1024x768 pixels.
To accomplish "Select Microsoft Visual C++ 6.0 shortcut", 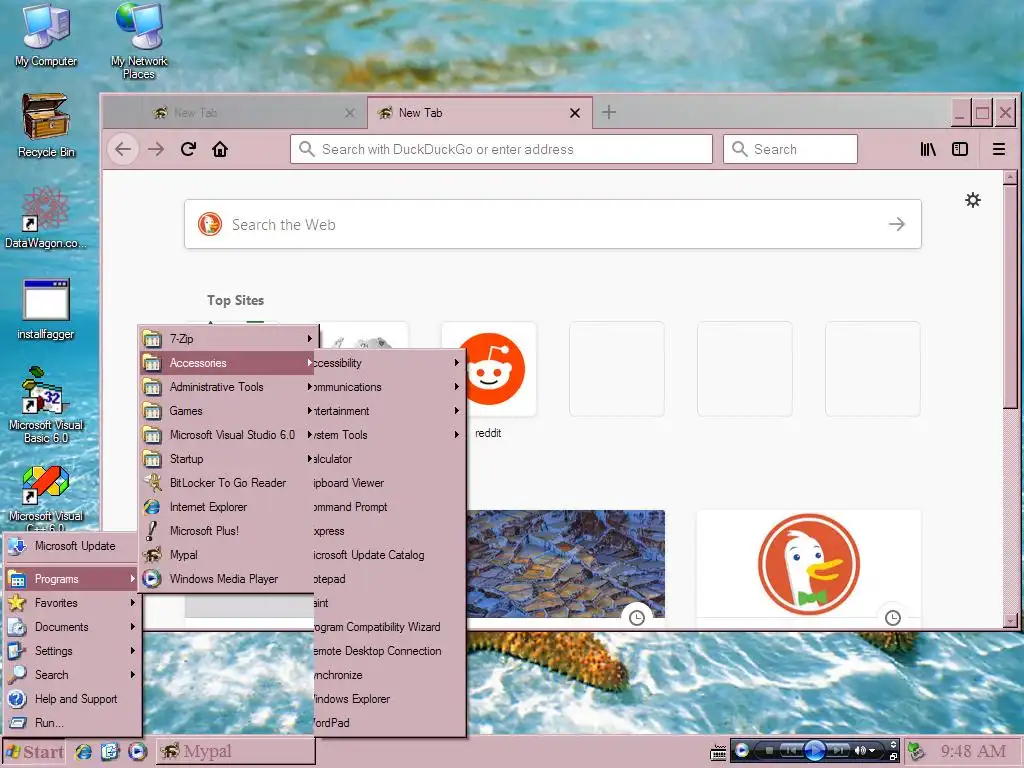I will click(x=46, y=496).
